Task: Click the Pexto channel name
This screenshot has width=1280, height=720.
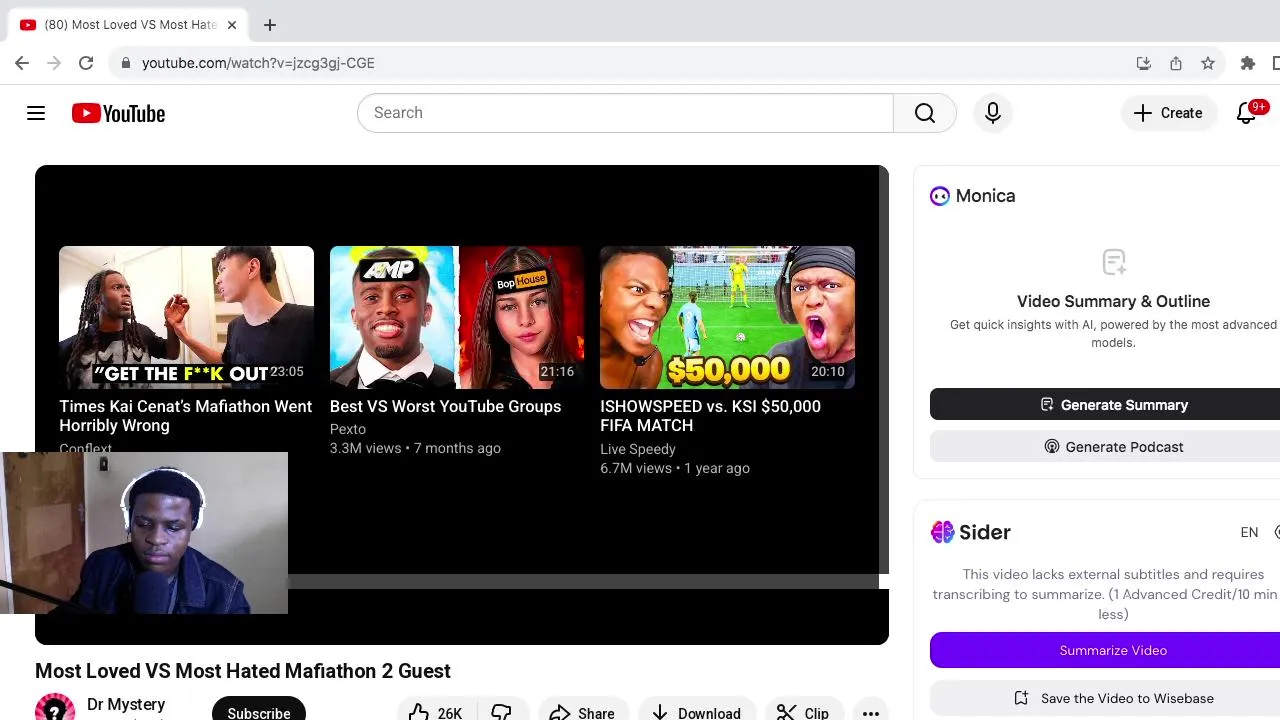Action: [x=348, y=429]
